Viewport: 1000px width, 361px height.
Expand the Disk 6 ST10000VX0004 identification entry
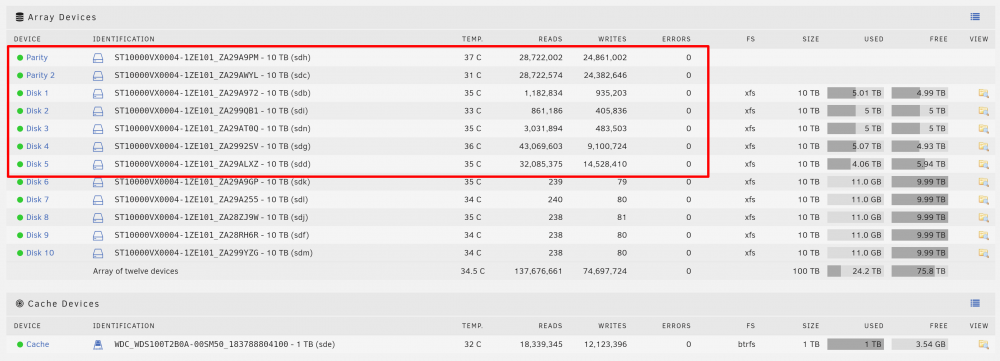tap(213, 182)
